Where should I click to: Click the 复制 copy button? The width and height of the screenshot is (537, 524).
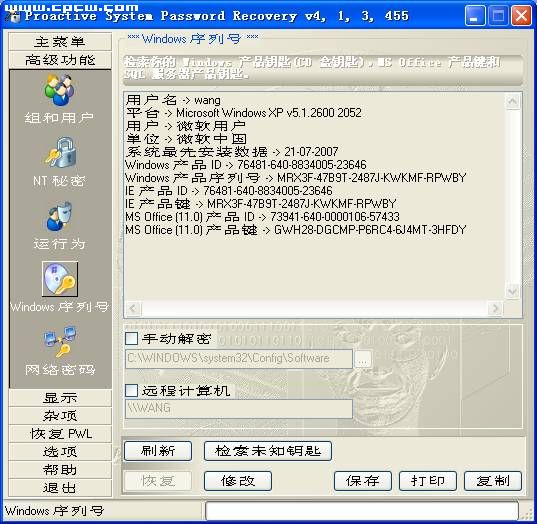click(493, 481)
